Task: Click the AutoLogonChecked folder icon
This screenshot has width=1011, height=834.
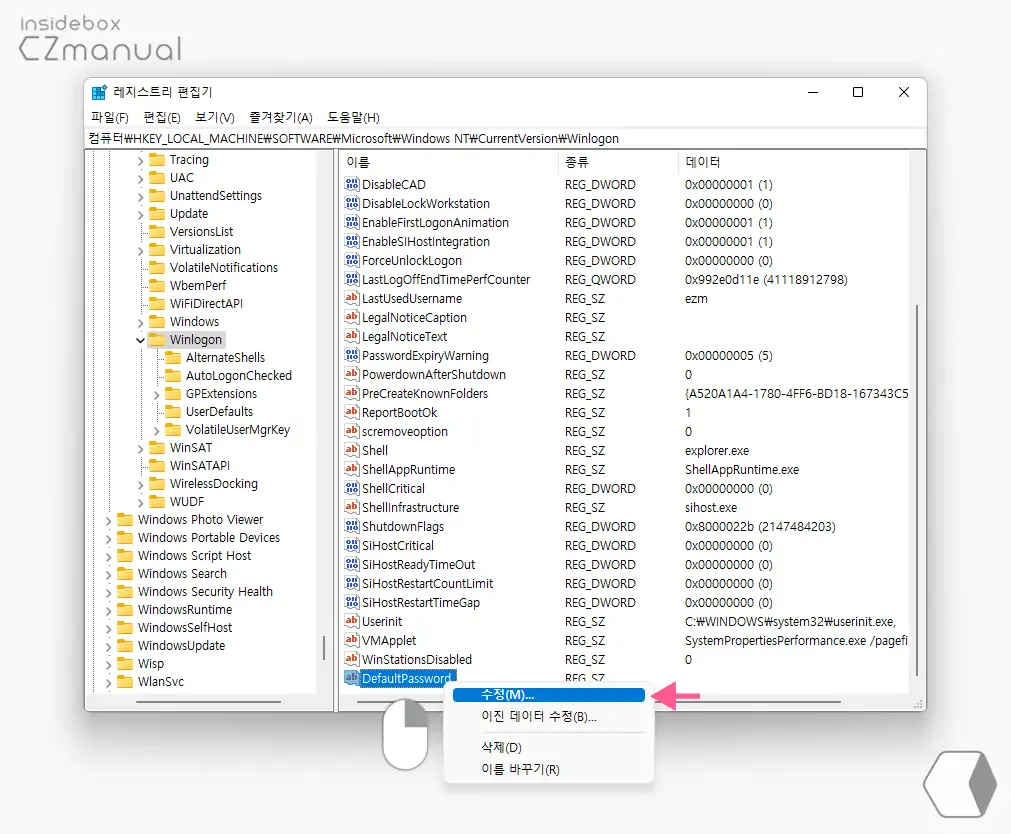Action: pyautogui.click(x=173, y=376)
